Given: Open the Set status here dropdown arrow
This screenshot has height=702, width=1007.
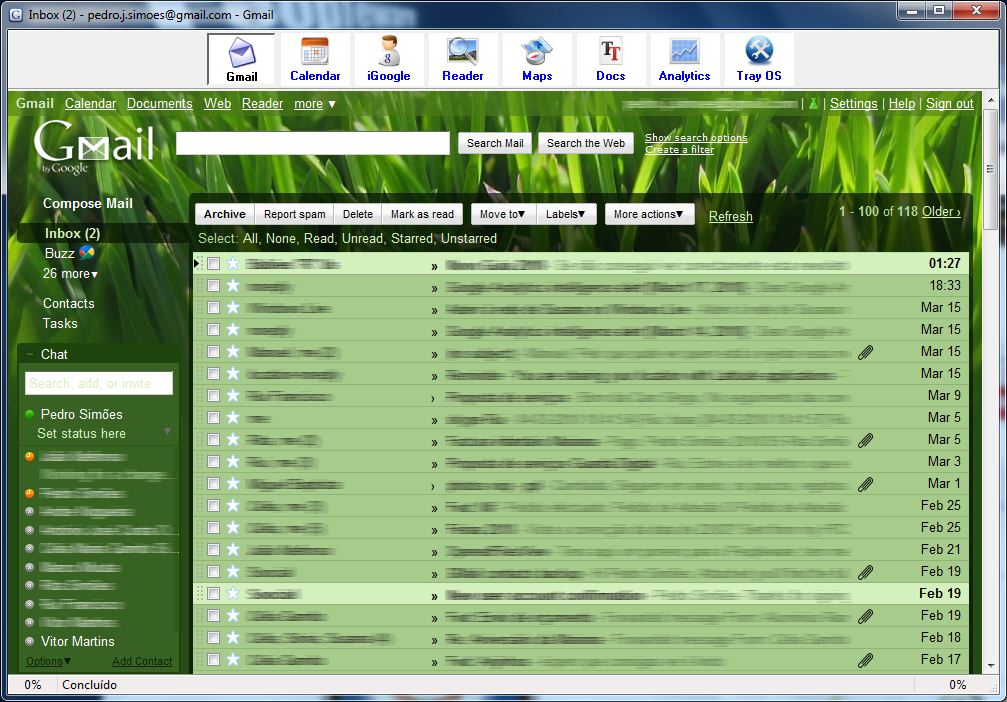Looking at the screenshot, I should [168, 431].
